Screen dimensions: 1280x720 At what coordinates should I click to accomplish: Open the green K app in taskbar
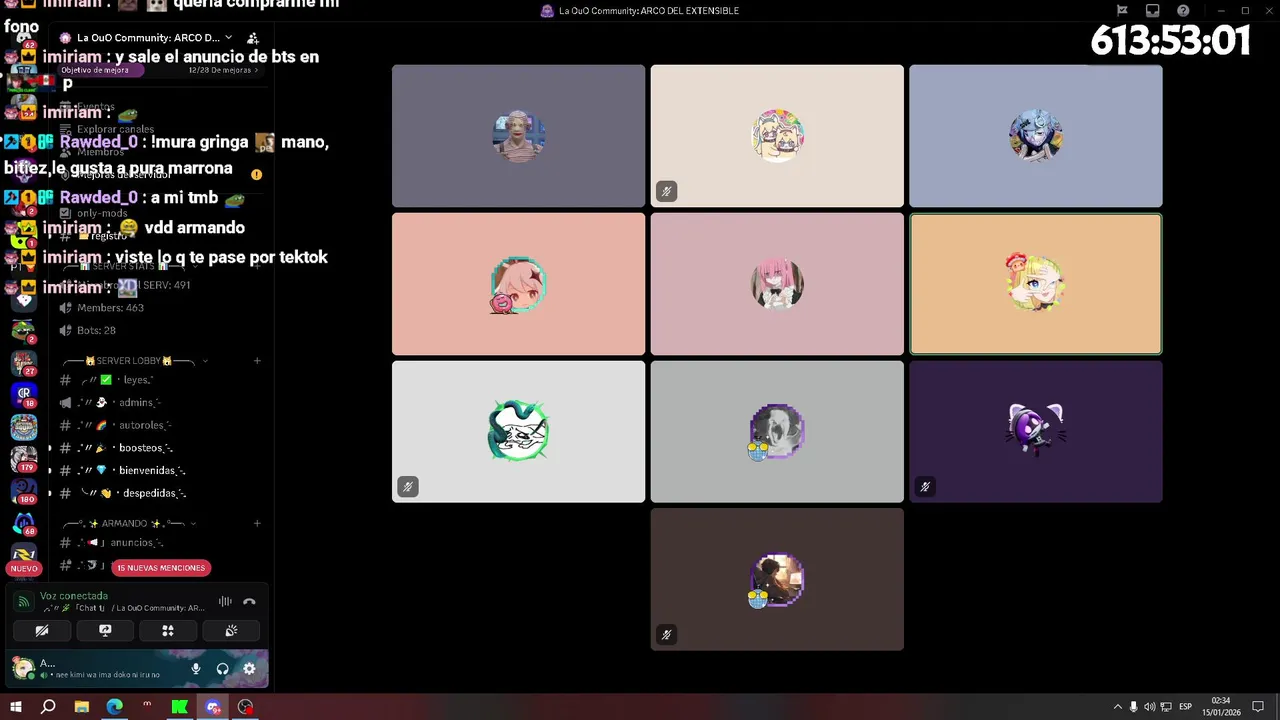click(x=180, y=707)
